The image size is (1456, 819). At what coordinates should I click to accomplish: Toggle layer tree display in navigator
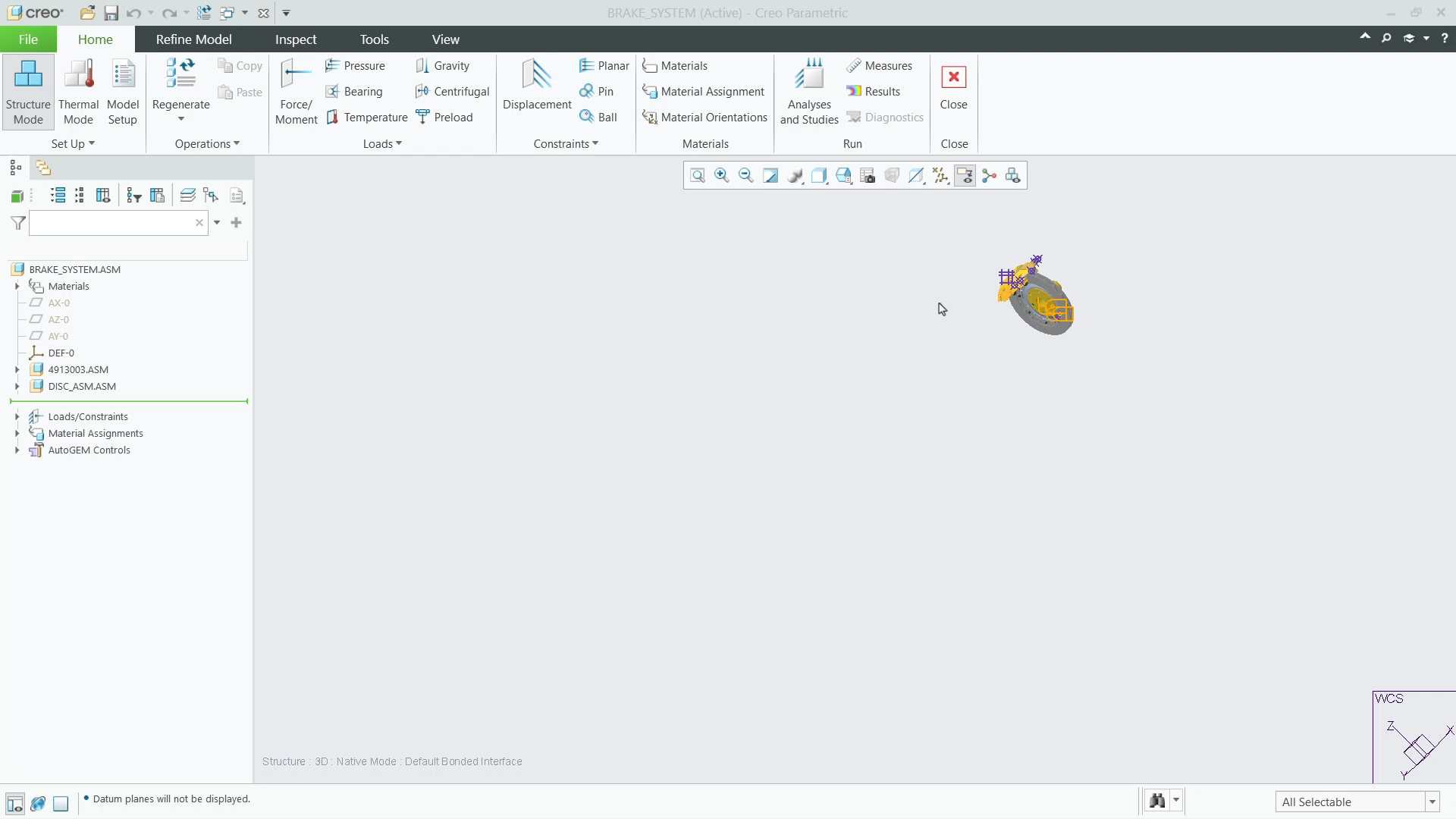click(x=187, y=196)
